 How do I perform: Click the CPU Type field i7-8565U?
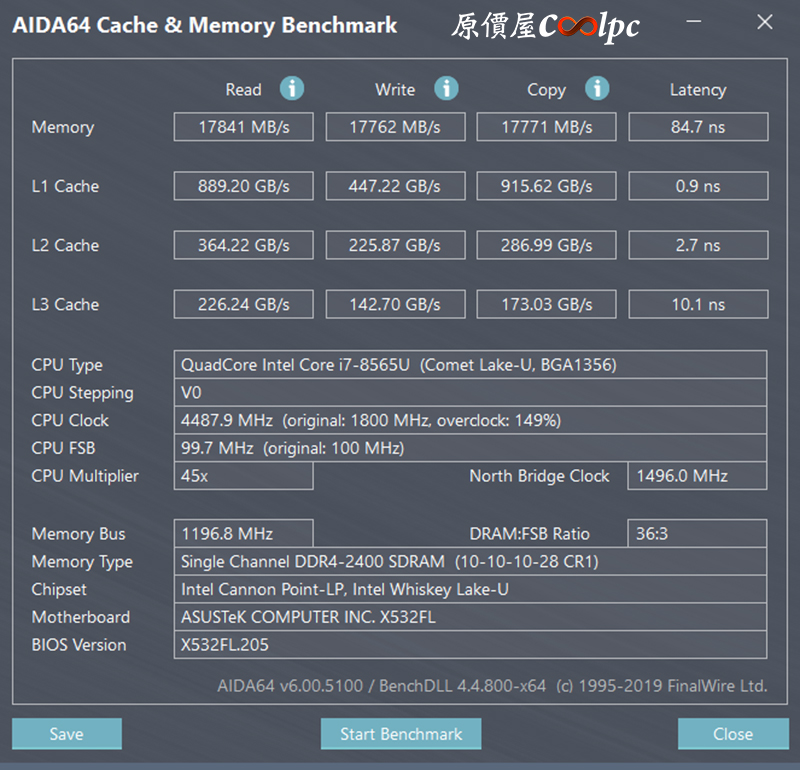click(470, 364)
